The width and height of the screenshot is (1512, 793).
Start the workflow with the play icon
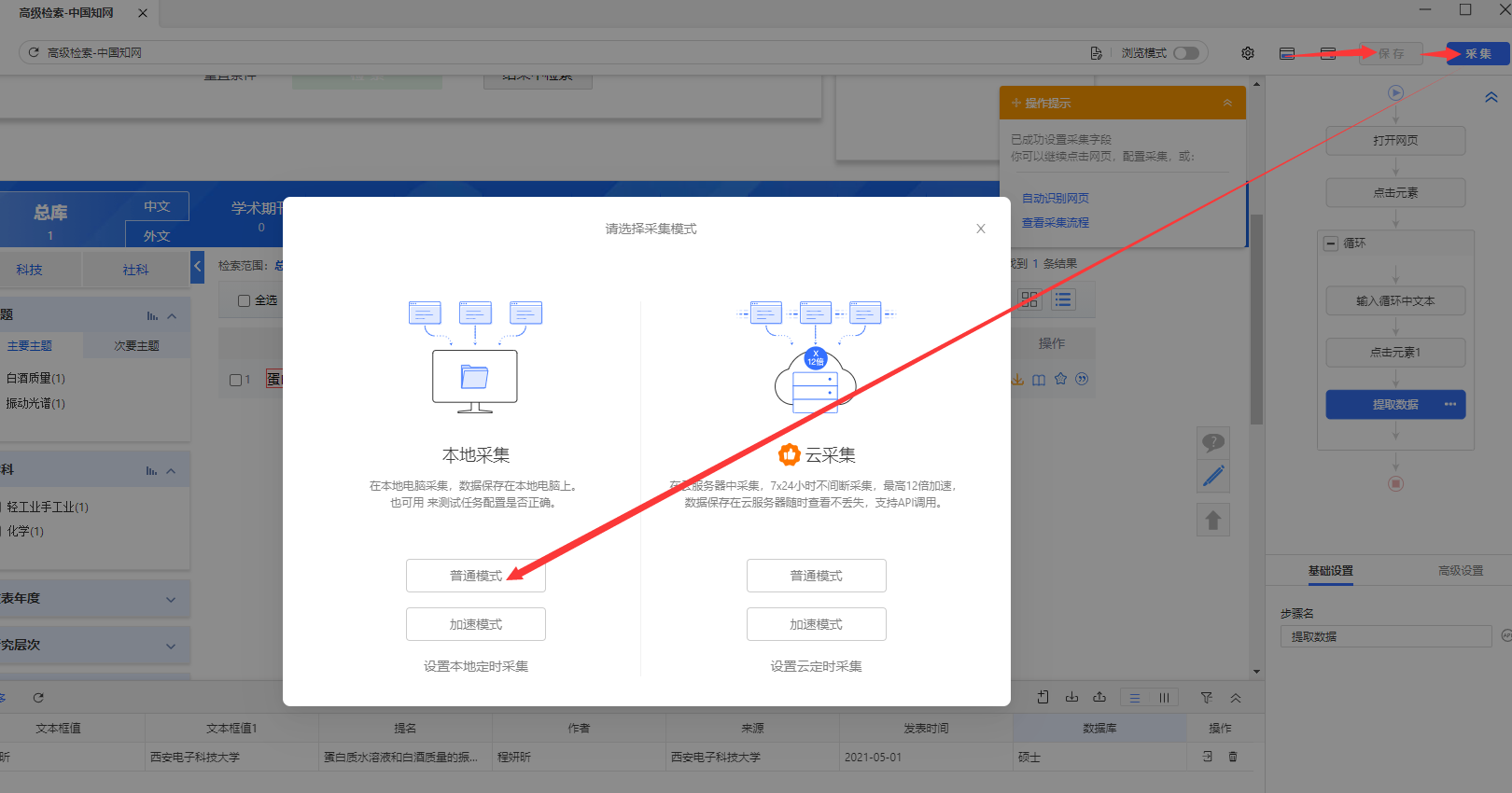pyautogui.click(x=1395, y=92)
